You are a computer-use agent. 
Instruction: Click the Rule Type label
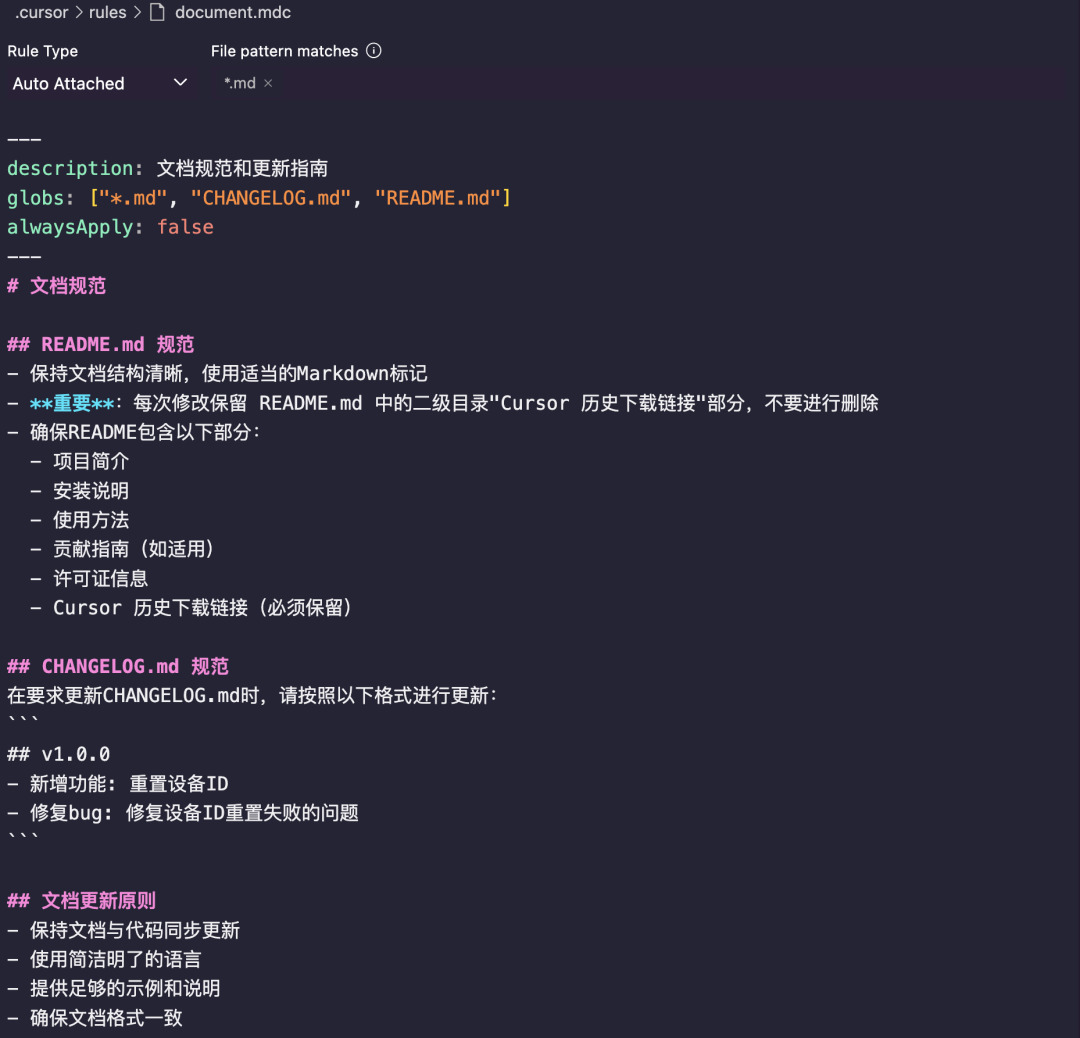[43, 51]
